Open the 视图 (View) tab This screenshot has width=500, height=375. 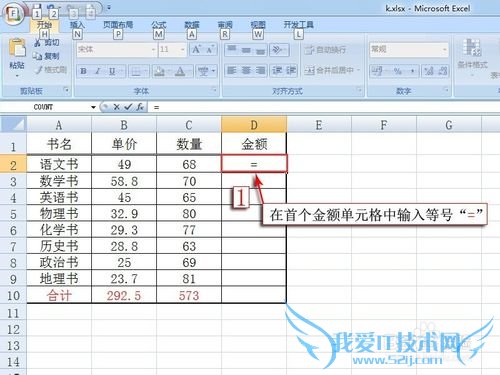tap(258, 25)
